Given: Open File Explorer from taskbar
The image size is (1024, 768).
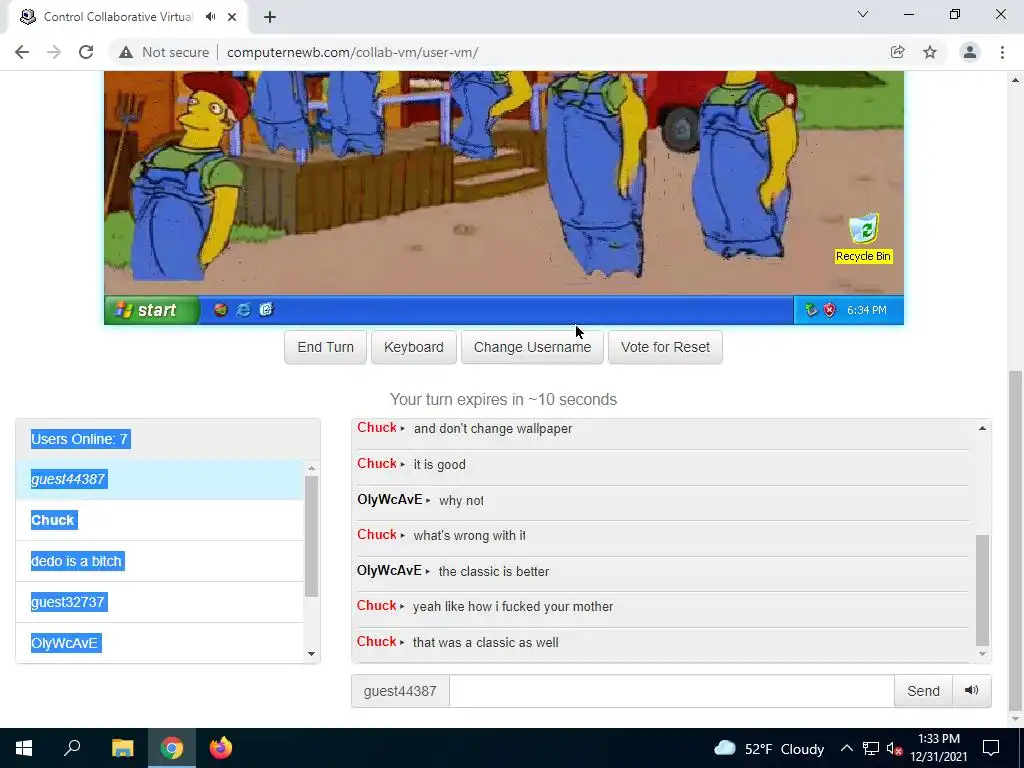Looking at the screenshot, I should (122, 748).
